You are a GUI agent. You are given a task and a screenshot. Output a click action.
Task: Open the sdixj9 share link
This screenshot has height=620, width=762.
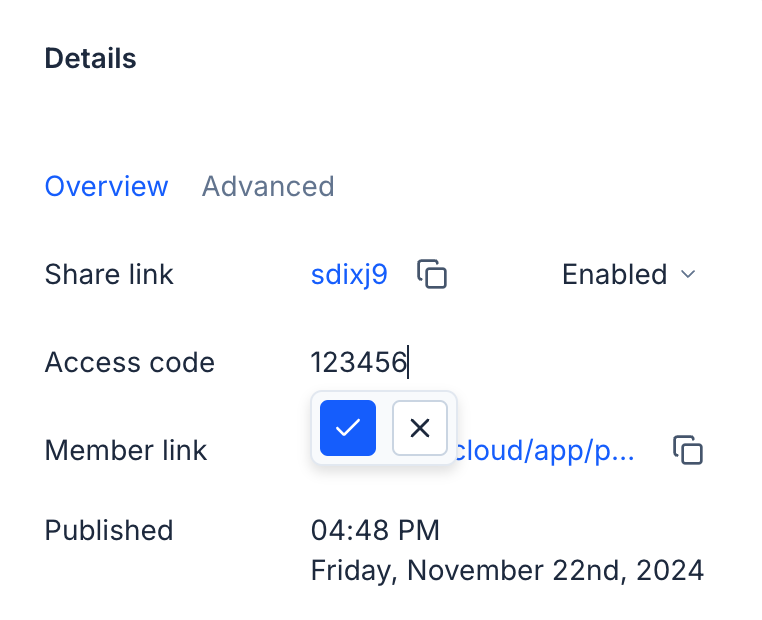pos(349,274)
